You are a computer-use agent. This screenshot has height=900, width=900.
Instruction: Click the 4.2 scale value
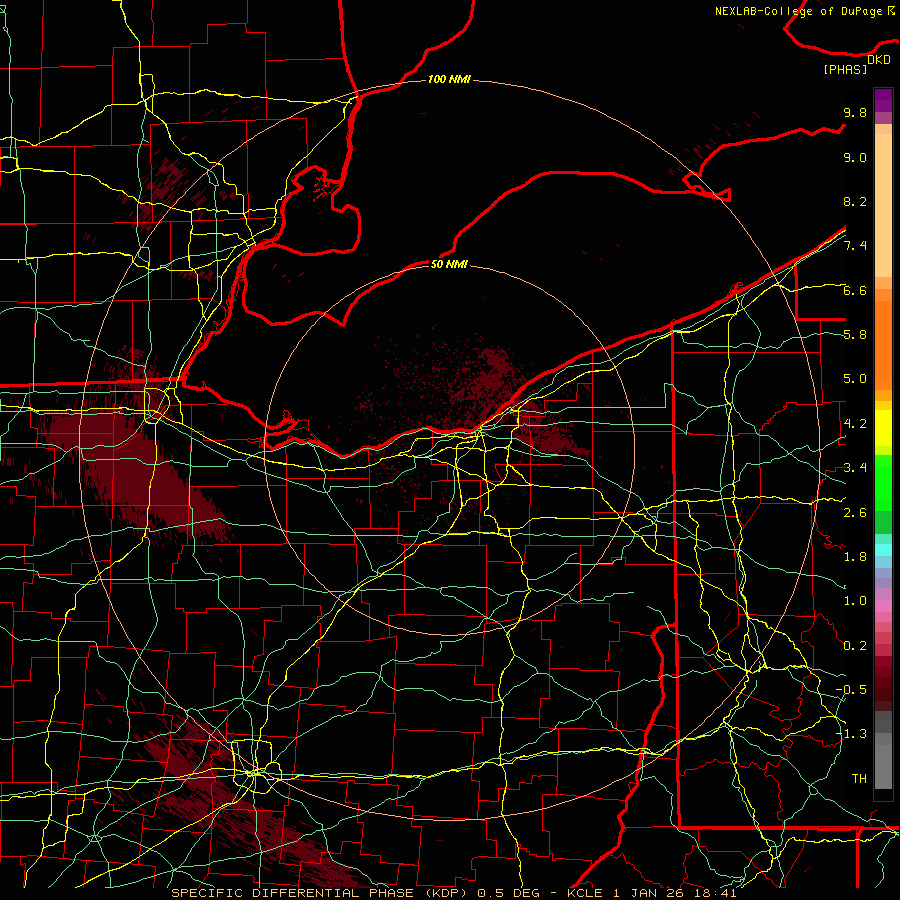[x=855, y=424]
